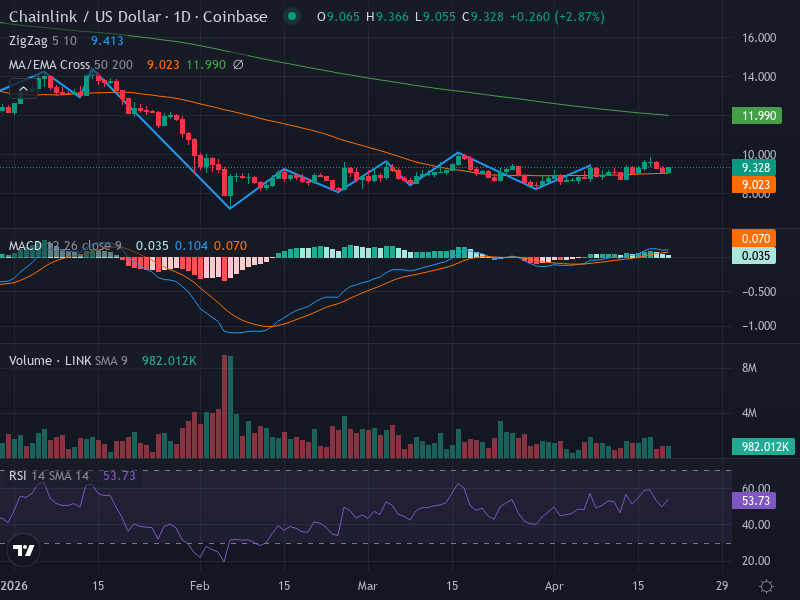Image resolution: width=800 pixels, height=600 pixels.
Task: Click the ZigZag value 9.413
Action: click(x=107, y=41)
